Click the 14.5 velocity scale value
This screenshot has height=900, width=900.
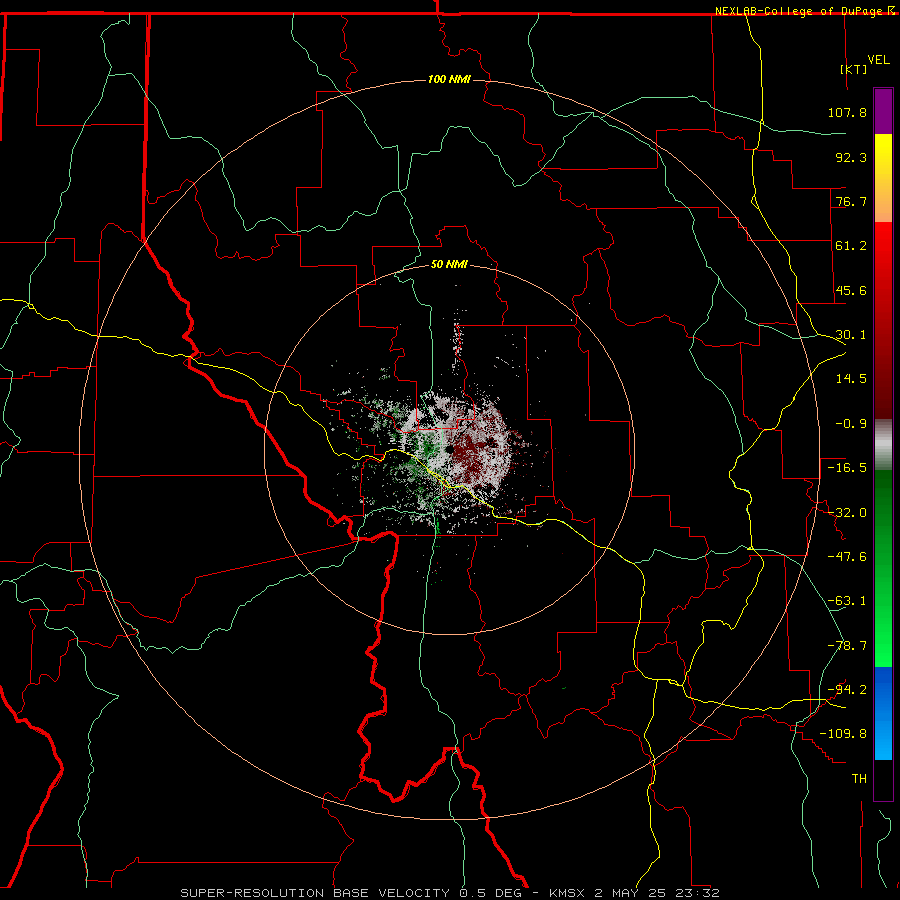(851, 379)
